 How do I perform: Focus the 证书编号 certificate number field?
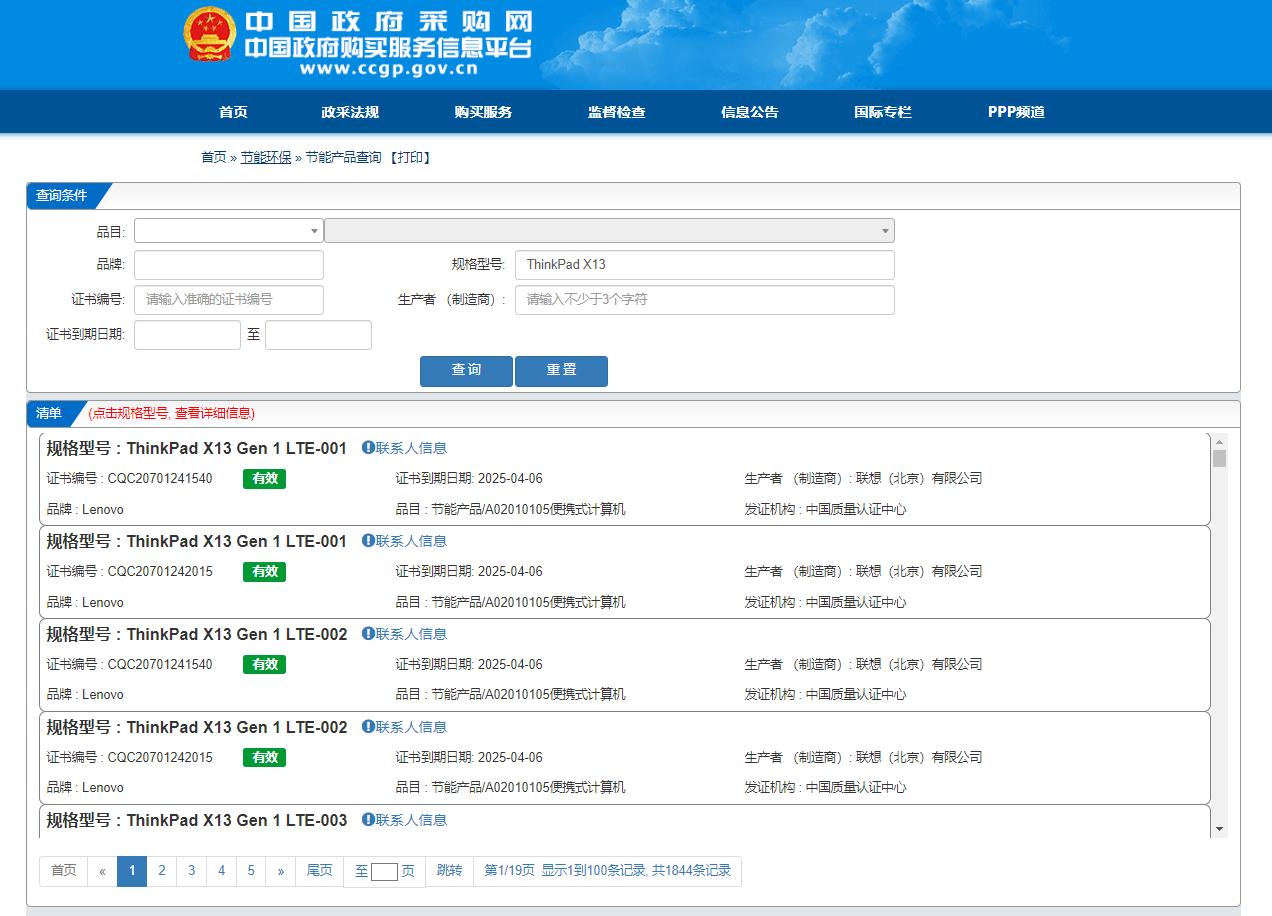(229, 300)
